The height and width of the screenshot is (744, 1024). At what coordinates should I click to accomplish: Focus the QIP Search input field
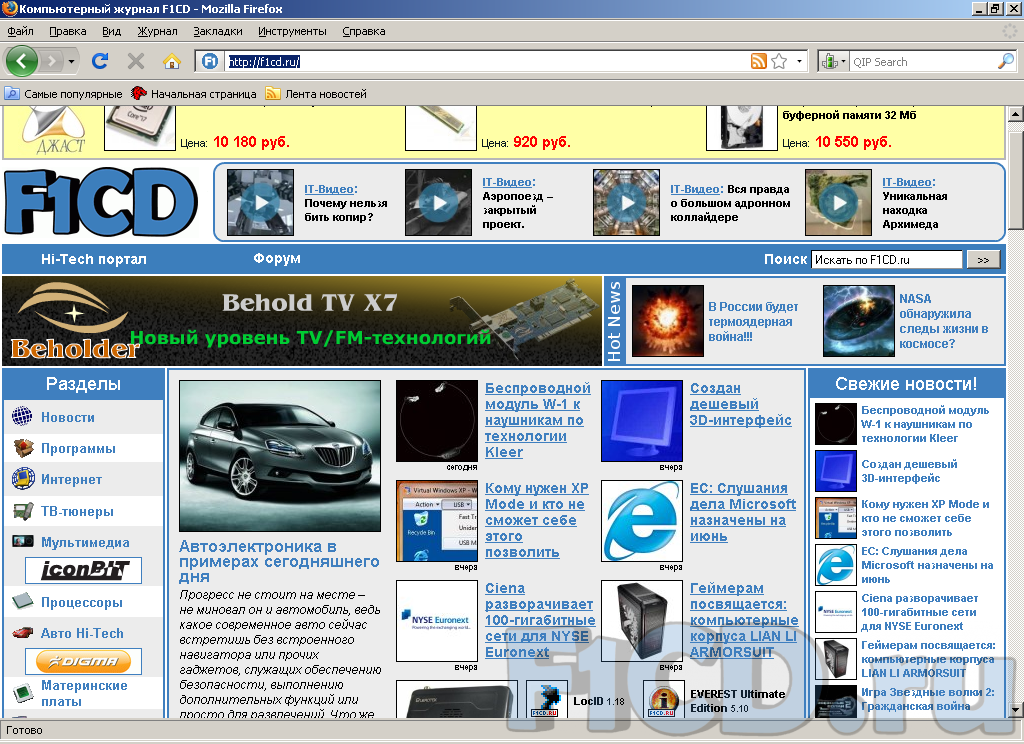click(x=923, y=62)
